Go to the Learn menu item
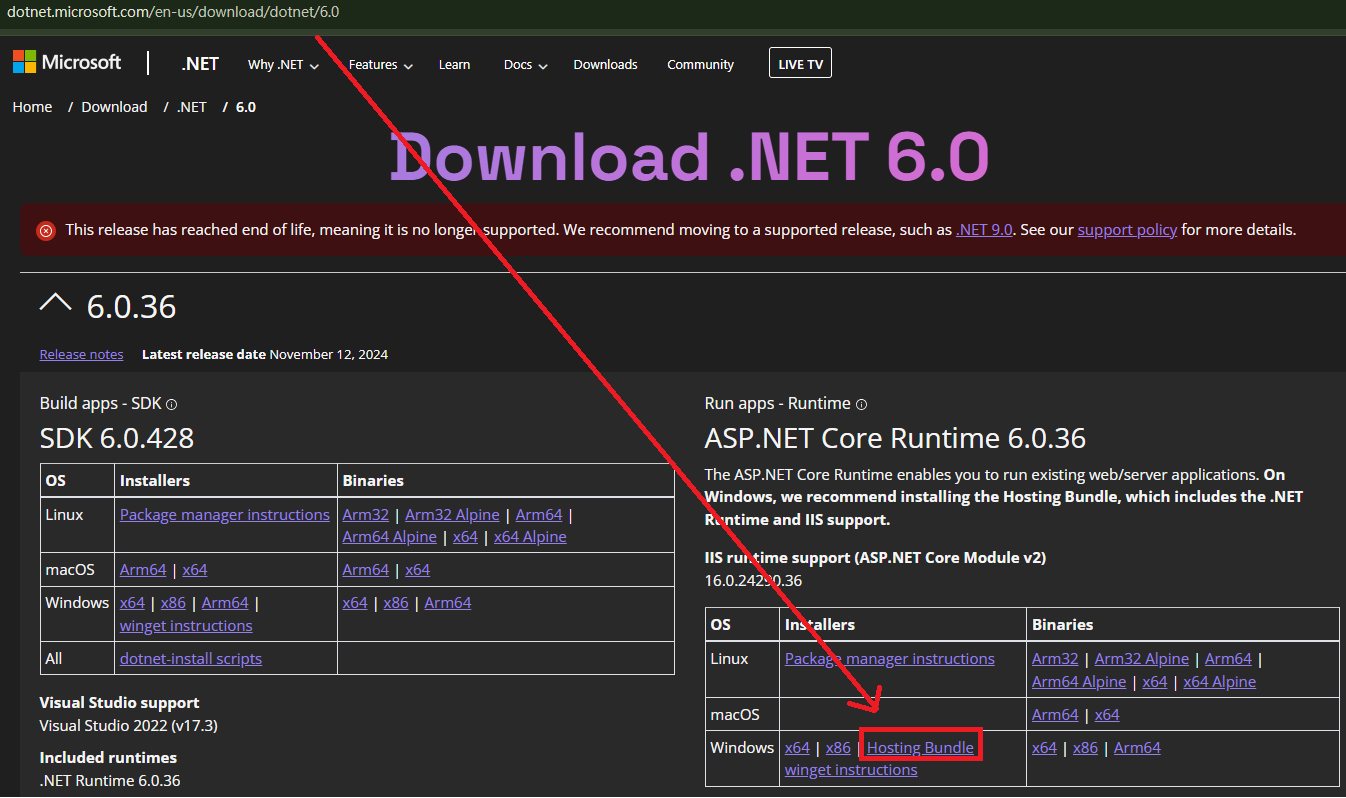The height and width of the screenshot is (798, 1346). (x=454, y=64)
